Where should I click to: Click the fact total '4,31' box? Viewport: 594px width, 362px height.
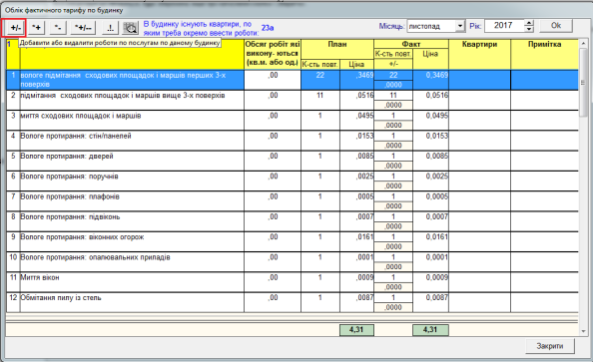430,330
